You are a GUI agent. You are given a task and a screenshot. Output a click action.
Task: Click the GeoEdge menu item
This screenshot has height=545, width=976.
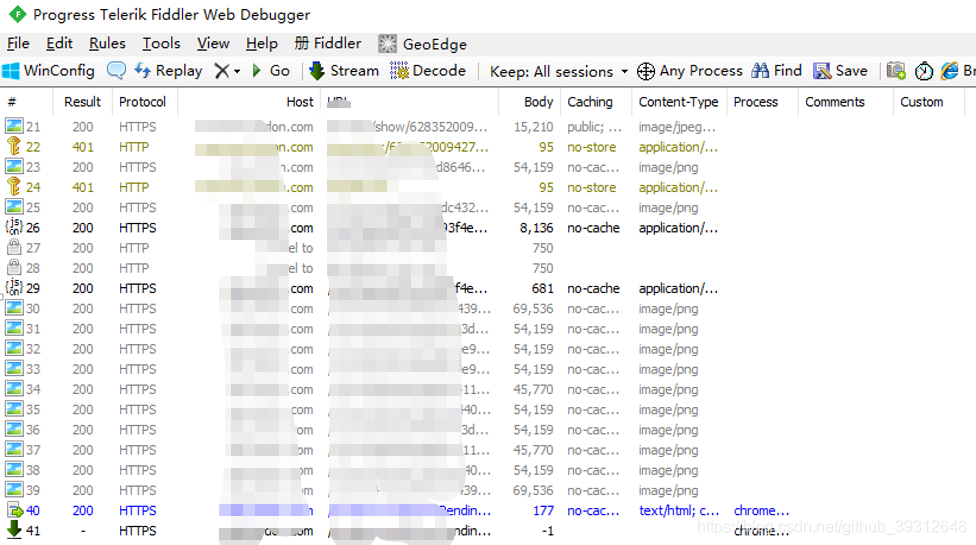click(x=423, y=44)
